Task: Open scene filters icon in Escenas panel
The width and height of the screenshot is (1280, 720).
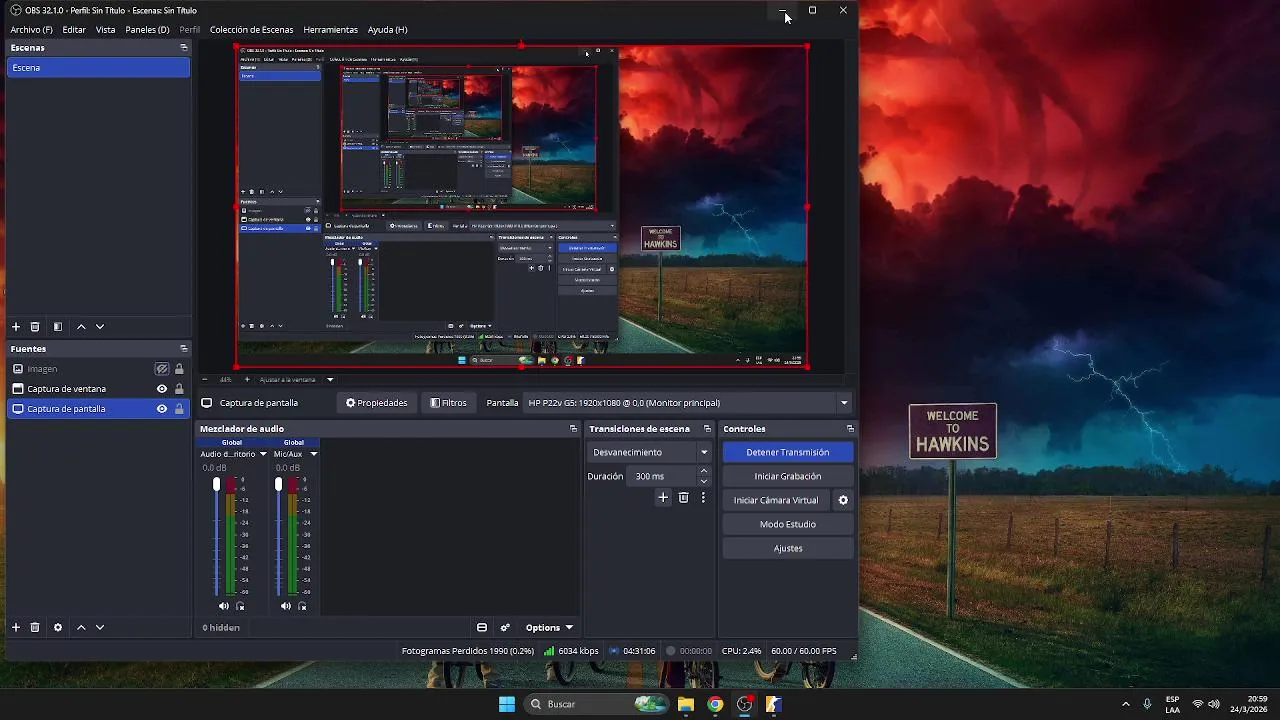Action: [x=58, y=327]
